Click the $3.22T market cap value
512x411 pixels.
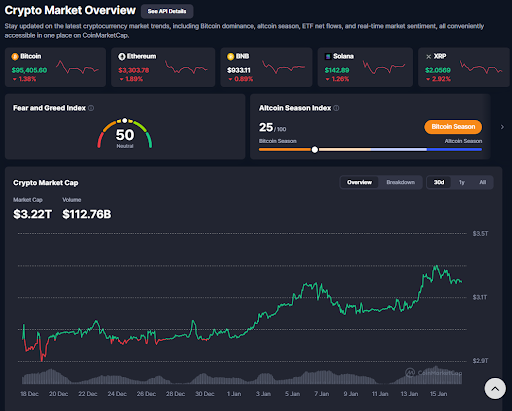click(x=32, y=214)
